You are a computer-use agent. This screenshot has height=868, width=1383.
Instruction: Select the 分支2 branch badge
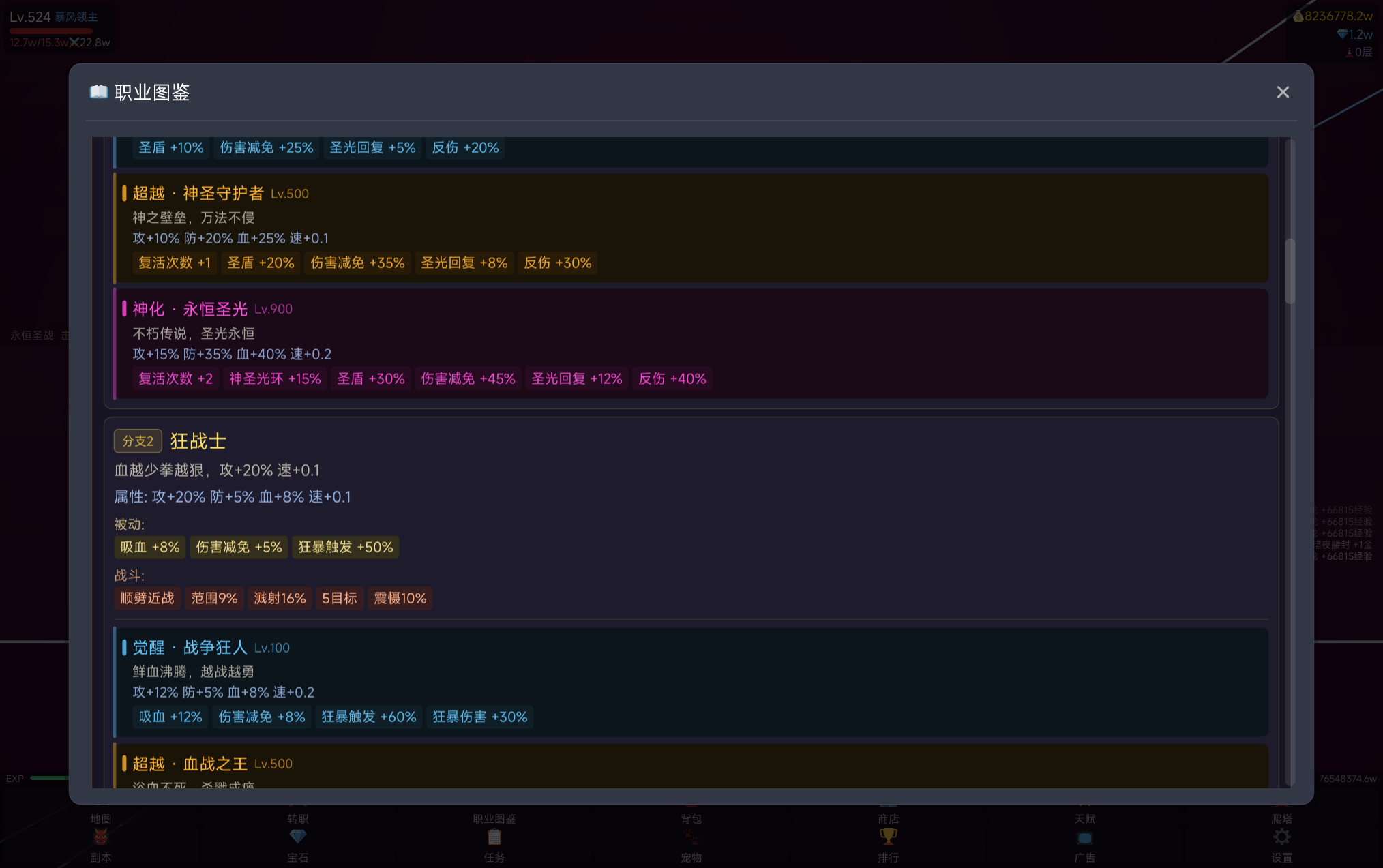(x=138, y=441)
